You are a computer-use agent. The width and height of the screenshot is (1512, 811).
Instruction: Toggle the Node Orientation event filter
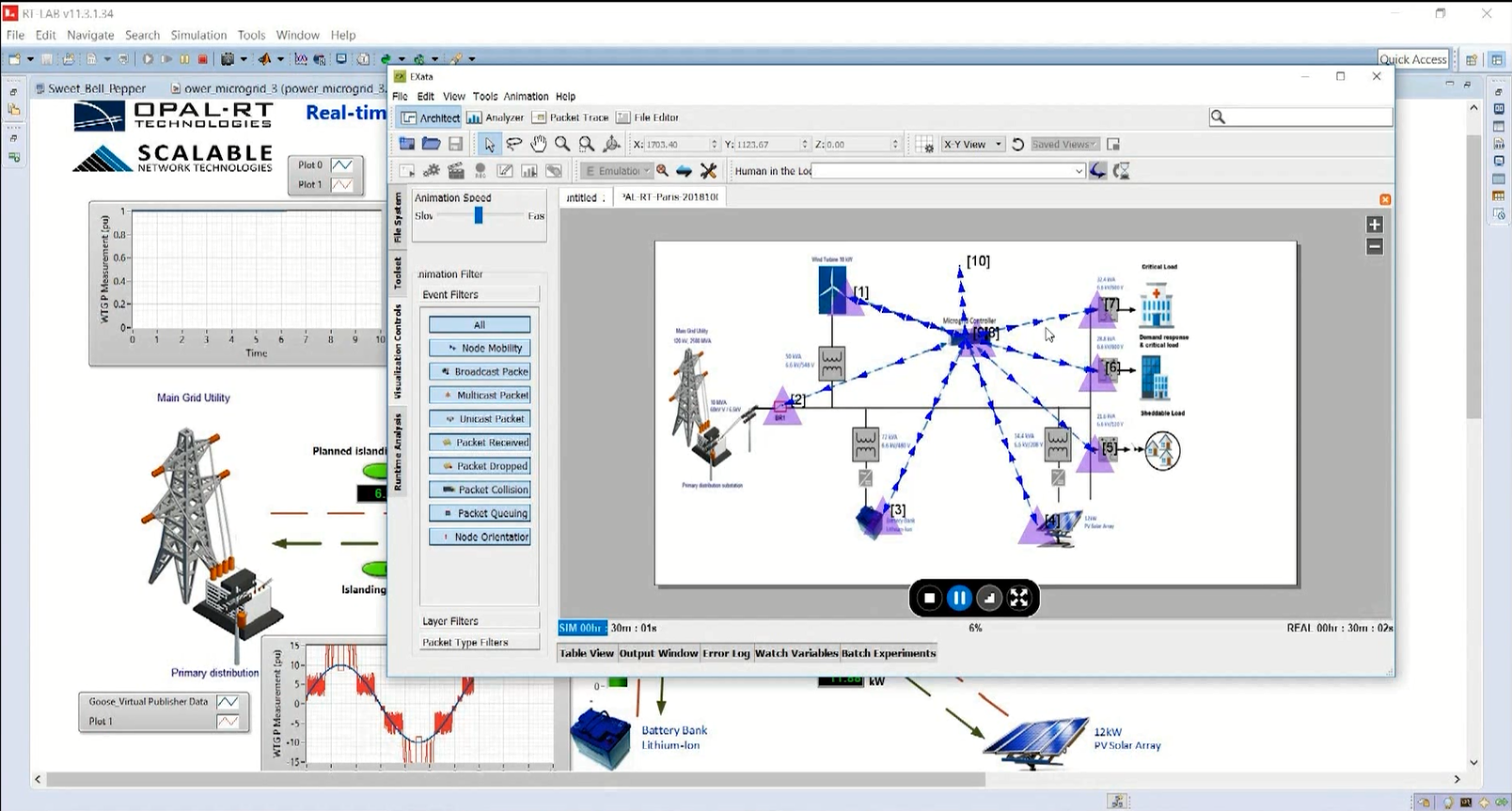[480, 537]
